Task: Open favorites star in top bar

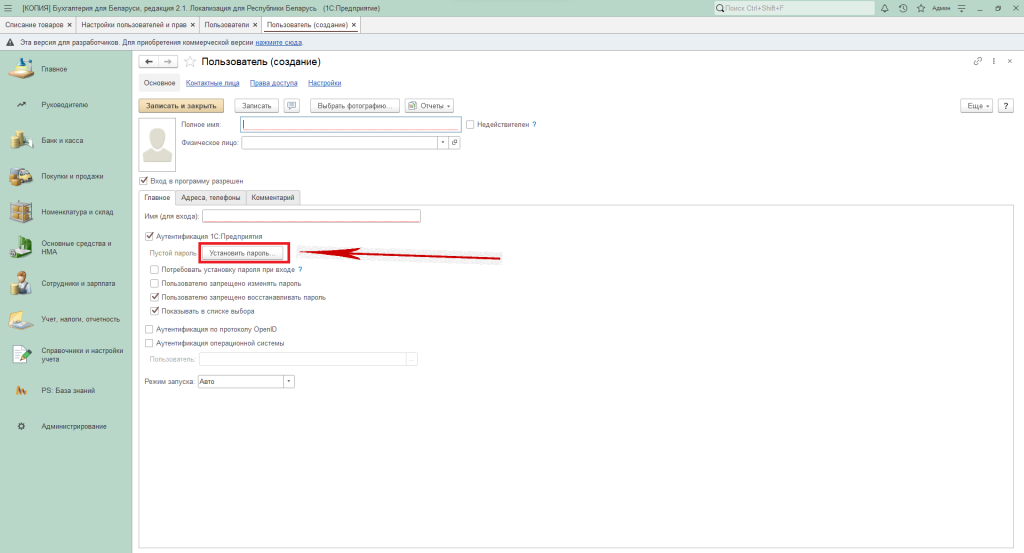Action: tap(919, 8)
